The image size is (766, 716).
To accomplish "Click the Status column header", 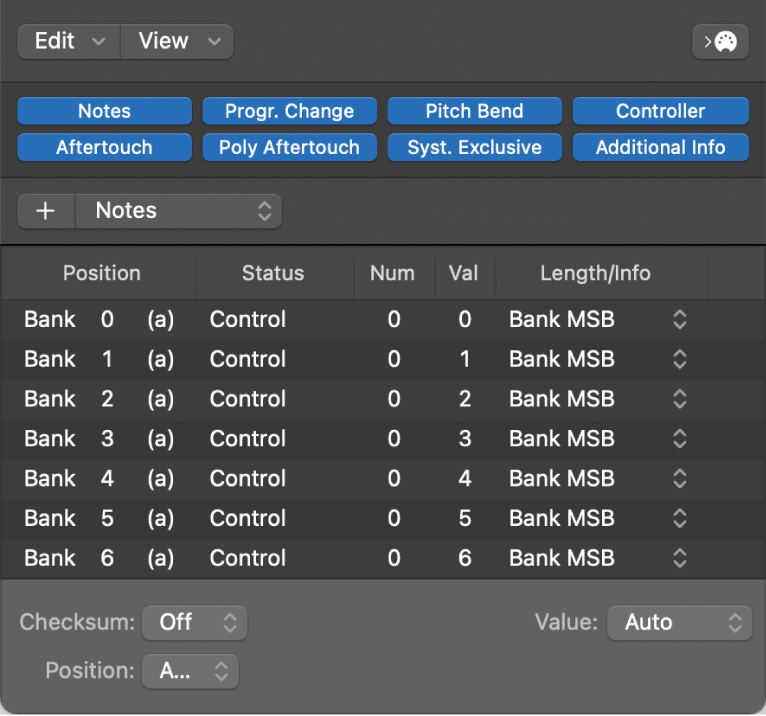I will 273,274.
